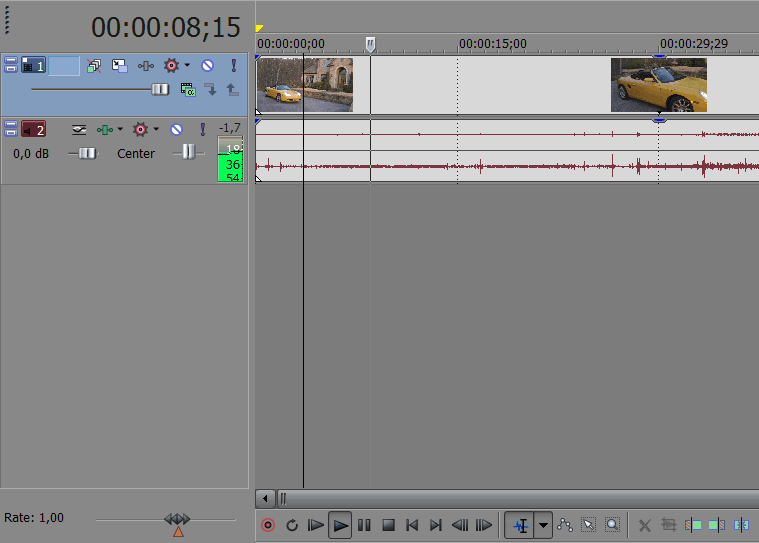Solo audio track 2
The width and height of the screenshot is (759, 543).
point(203,129)
